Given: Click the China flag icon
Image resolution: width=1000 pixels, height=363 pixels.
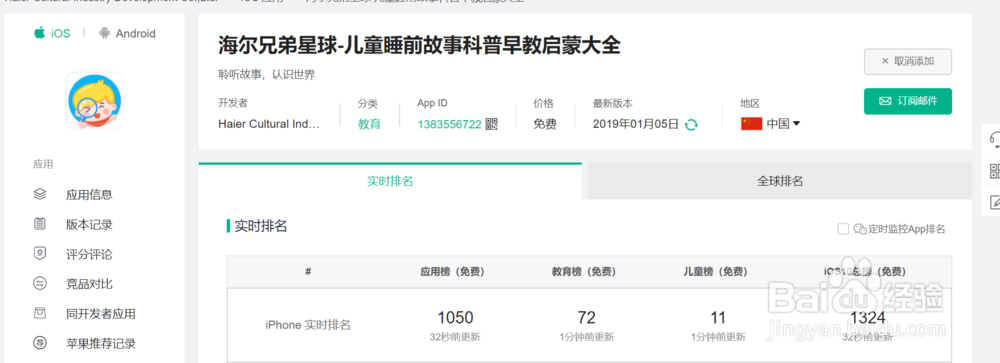Looking at the screenshot, I should 751,124.
